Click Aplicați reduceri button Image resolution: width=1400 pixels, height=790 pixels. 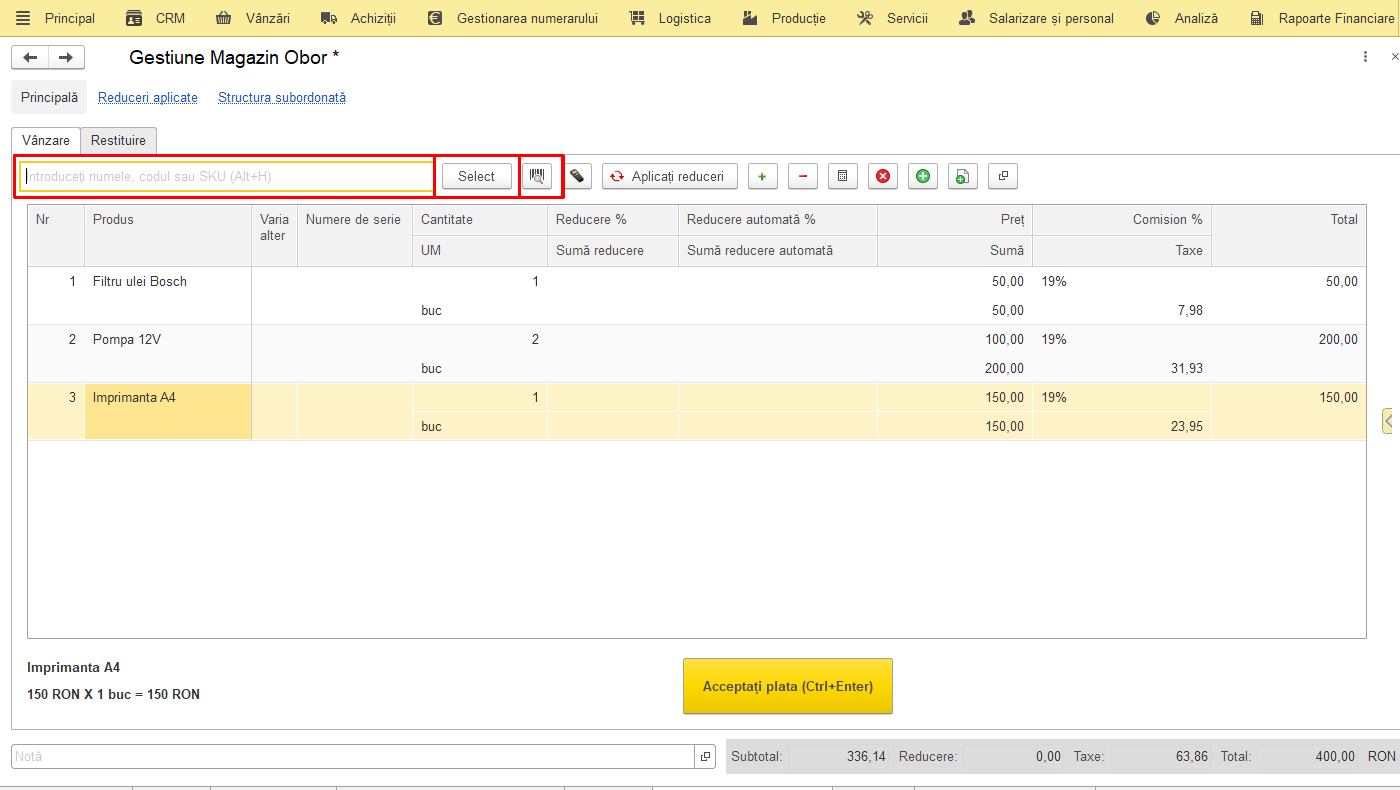[x=670, y=176]
